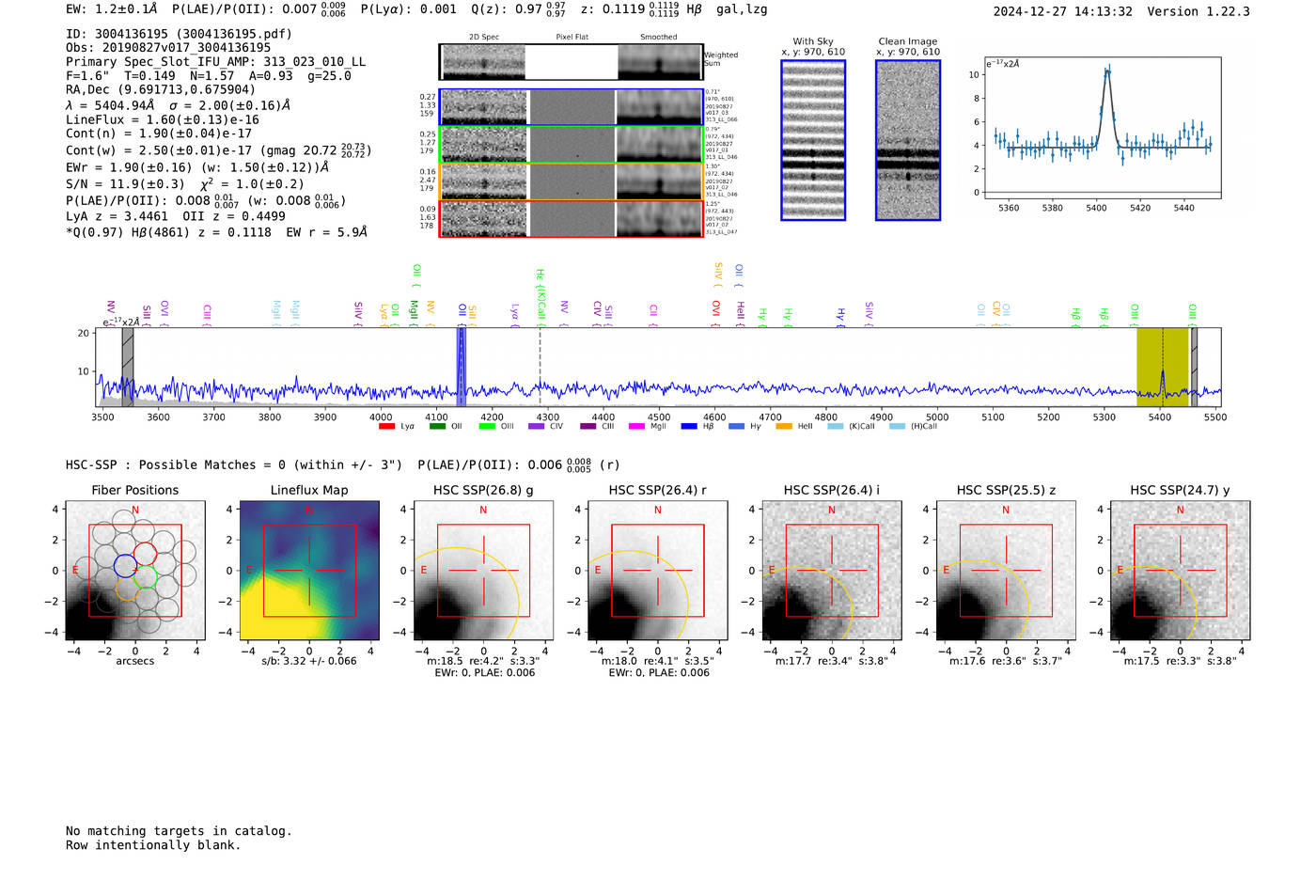Click the F=1.6" T=0.149 quality line
The width and height of the screenshot is (1316, 896).
tap(209, 76)
